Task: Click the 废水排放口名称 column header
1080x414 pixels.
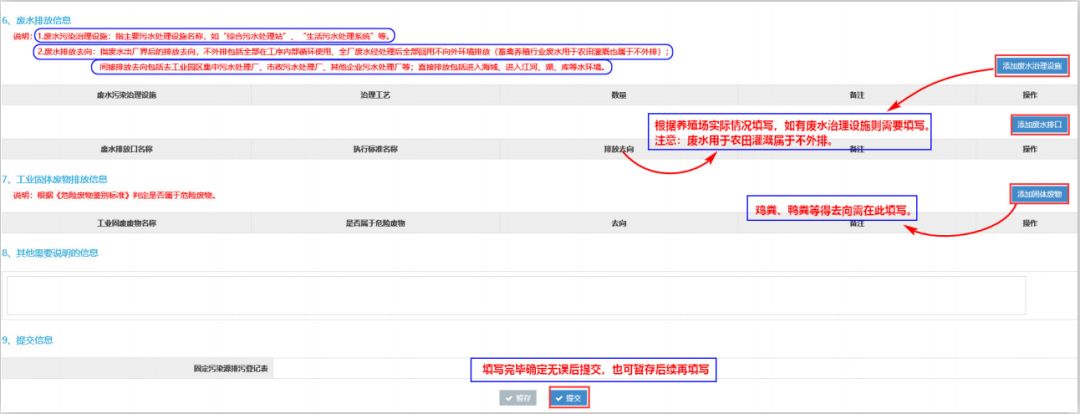Action: pyautogui.click(x=127, y=148)
